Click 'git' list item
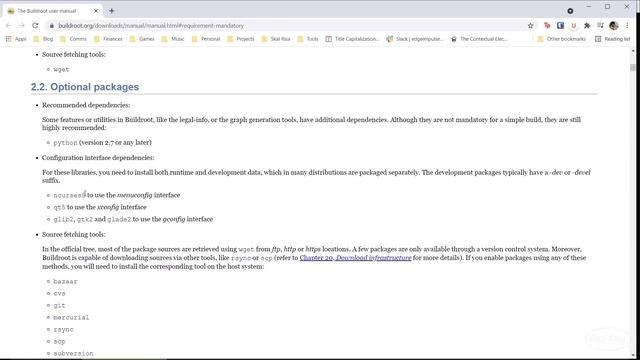Screen dimensions: 640x360 (x=59, y=305)
